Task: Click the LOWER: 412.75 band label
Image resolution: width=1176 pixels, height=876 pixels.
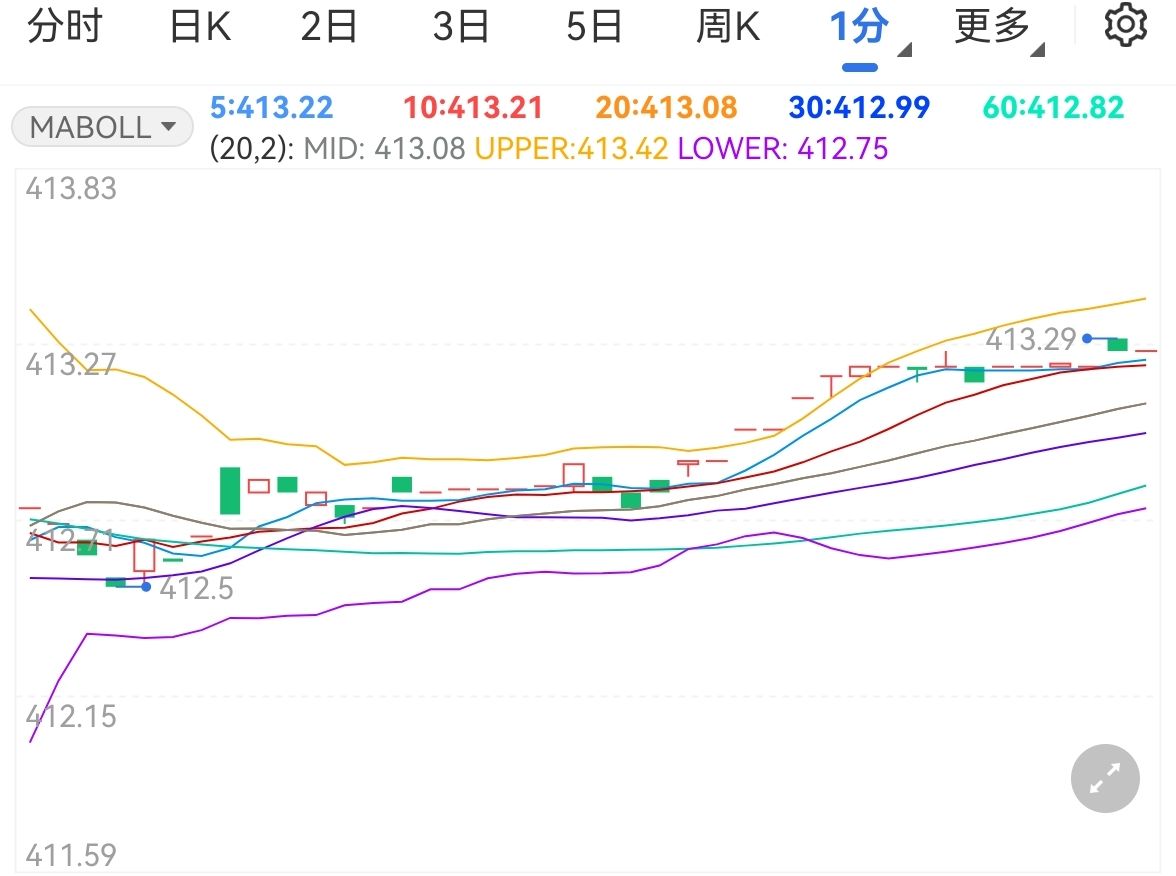Action: (x=783, y=148)
